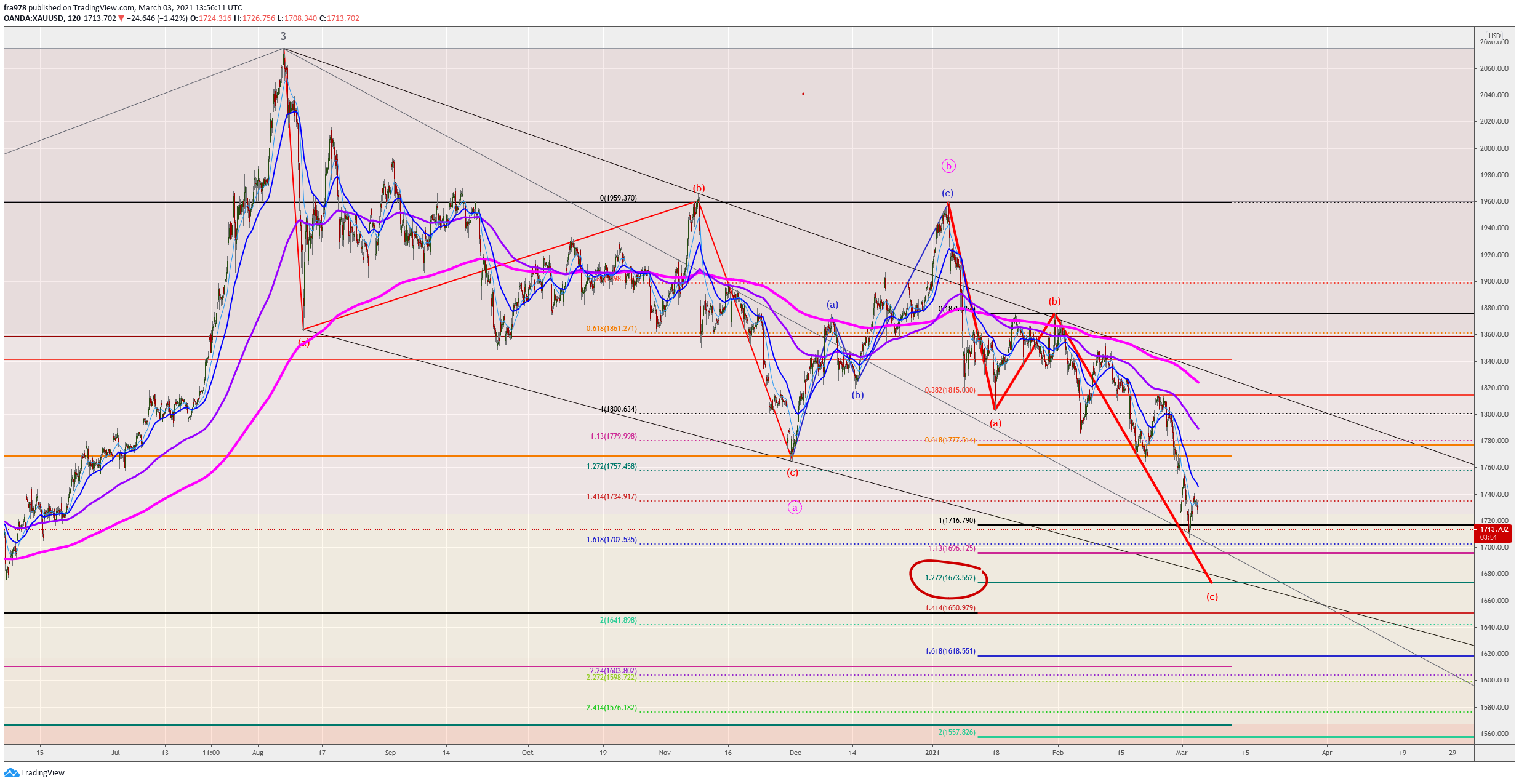Screen dimensions: 1519x784
Task: Click the price change −24.646 (−1.42%)
Action: [x=157, y=18]
